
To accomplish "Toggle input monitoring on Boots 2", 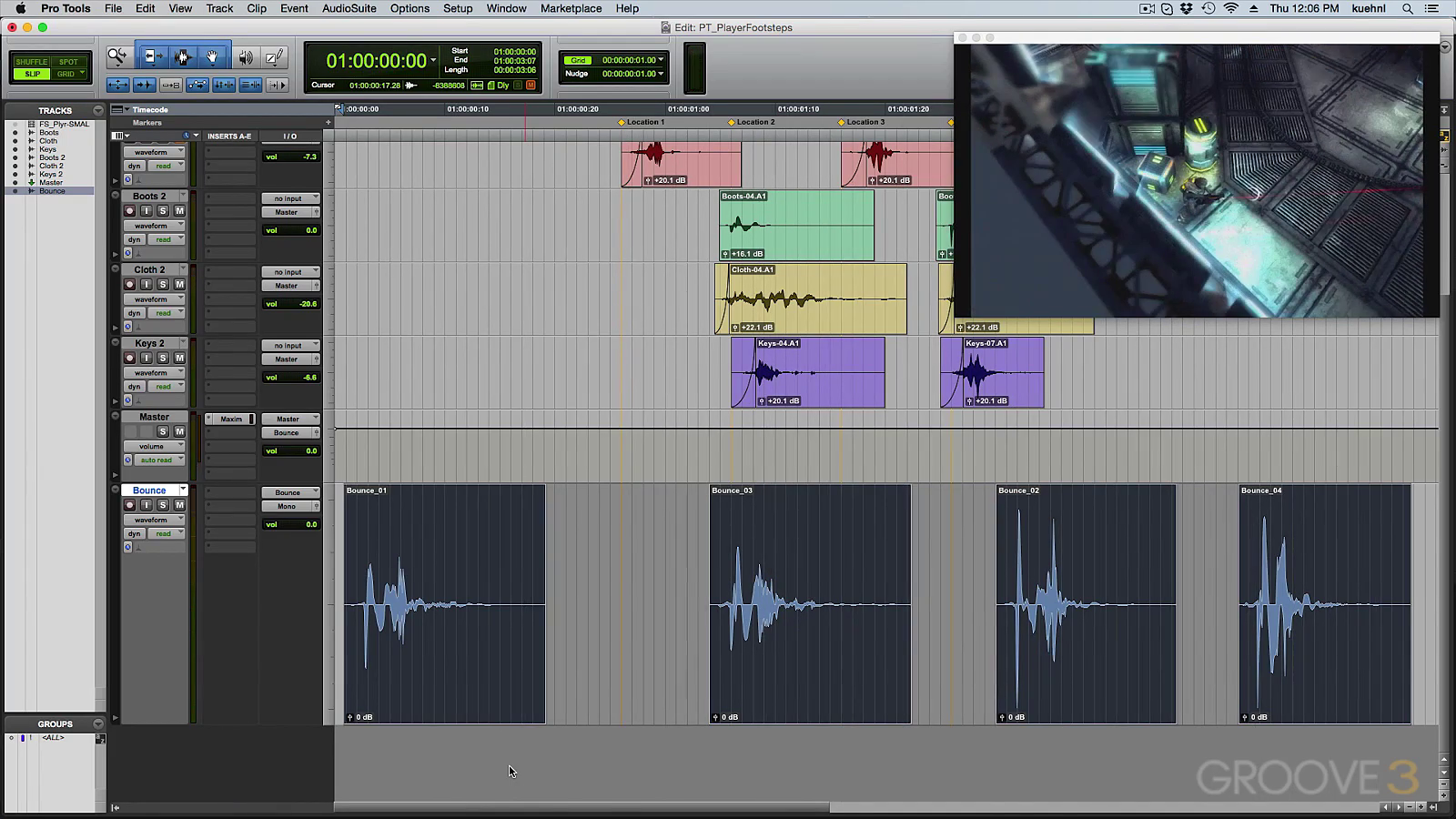I will tap(146, 210).
